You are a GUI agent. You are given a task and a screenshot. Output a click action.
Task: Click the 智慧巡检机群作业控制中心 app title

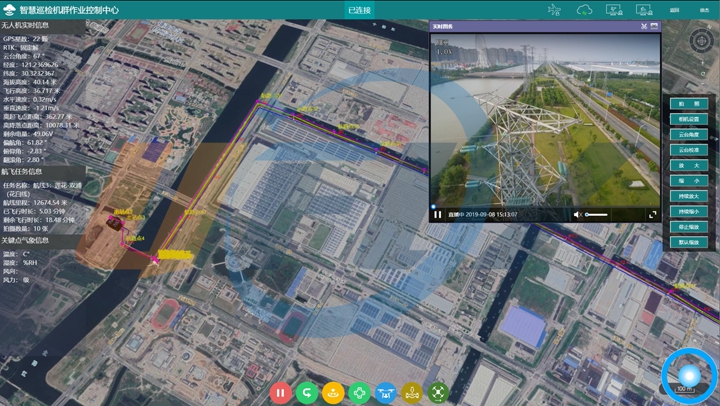(x=69, y=10)
